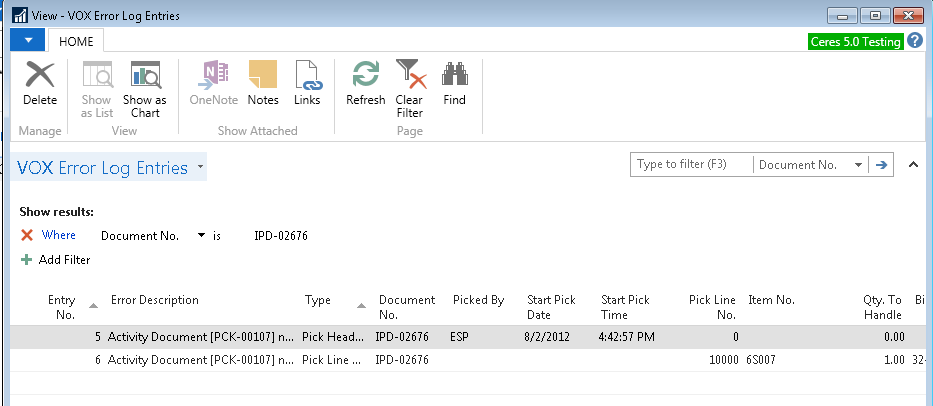Remove the Document No. filter with red X
Viewport: 933px width, 406px height.
click(x=27, y=236)
